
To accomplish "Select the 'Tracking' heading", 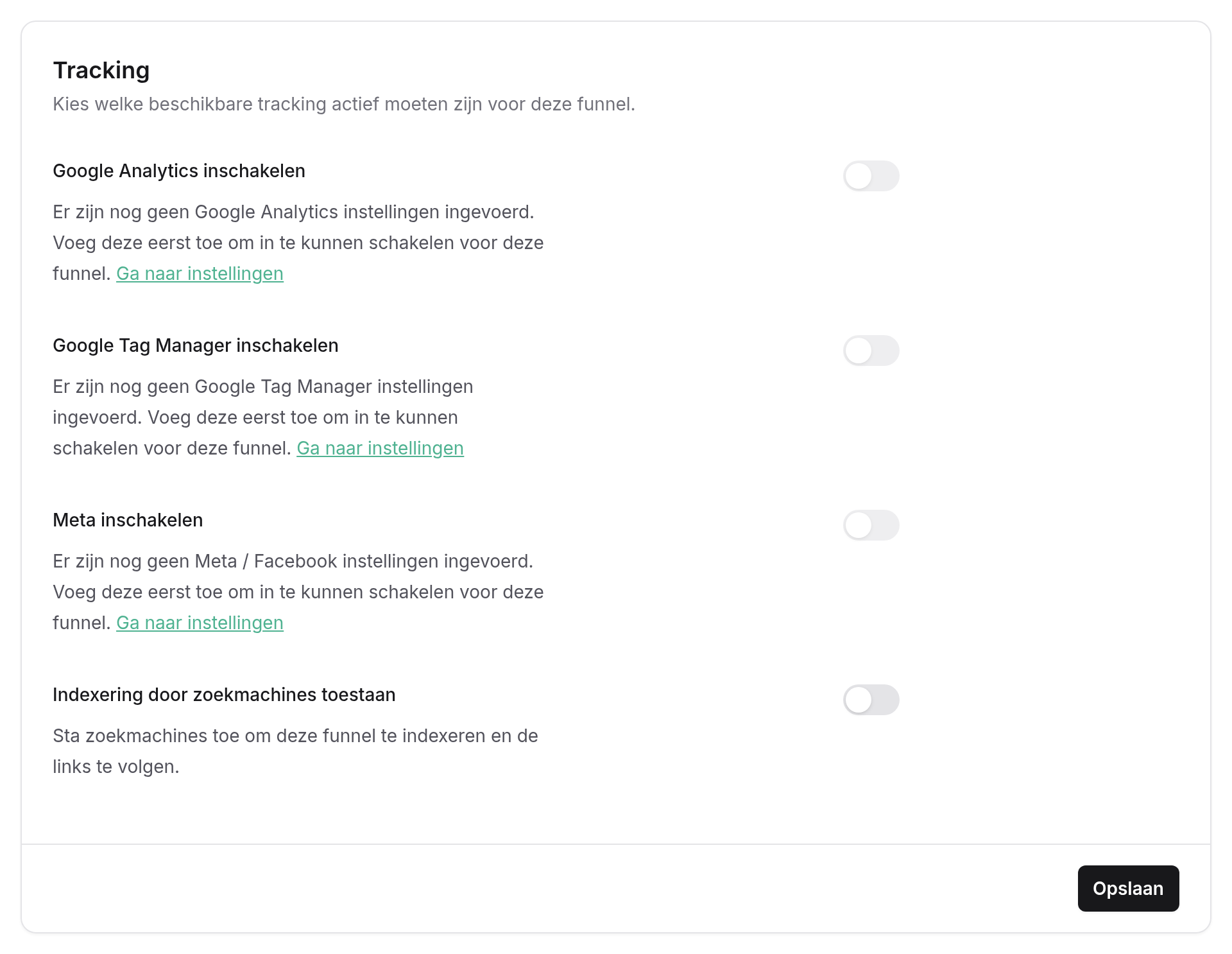I will [x=101, y=70].
